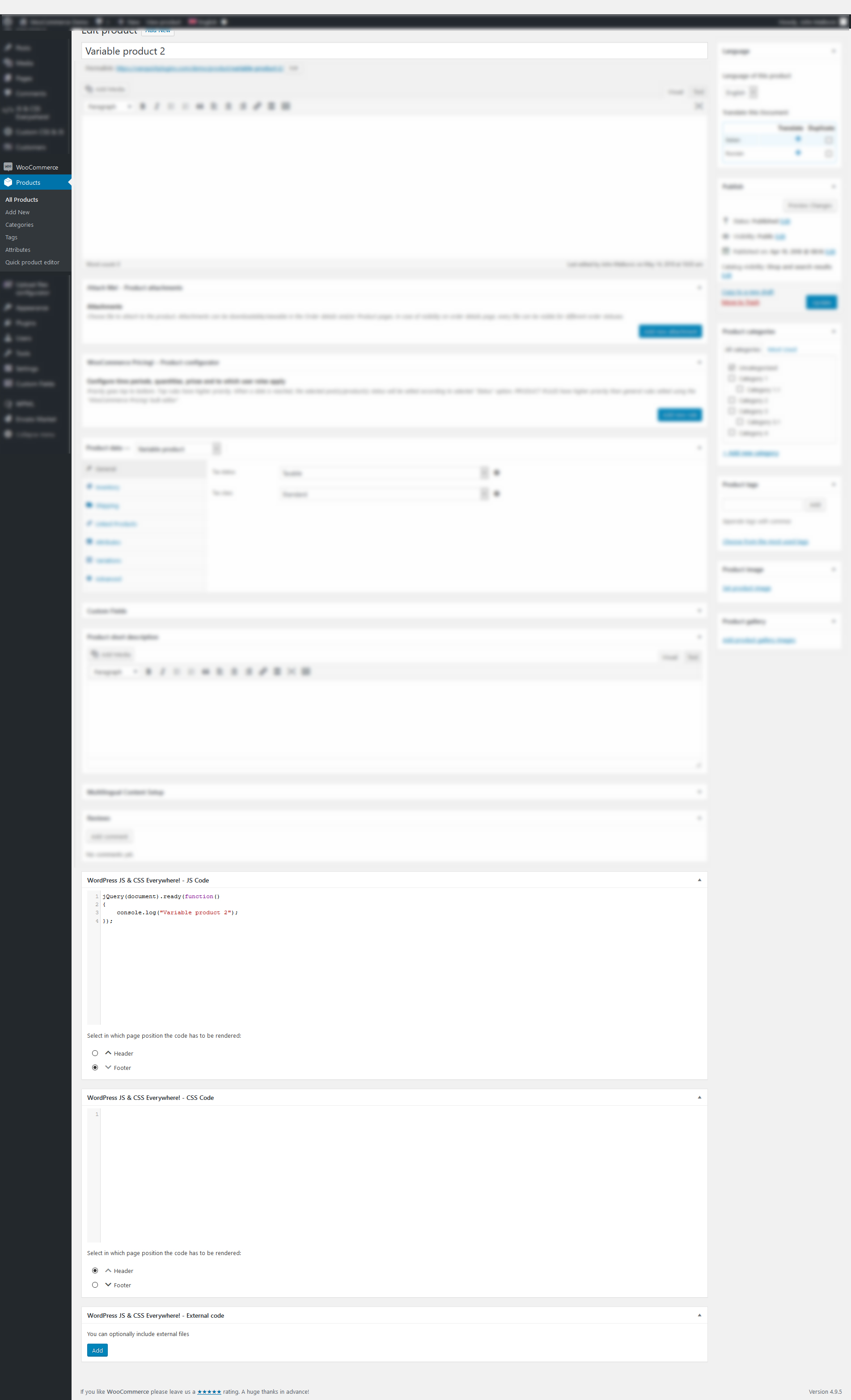Collapse the External code panel arrow

tap(699, 1315)
